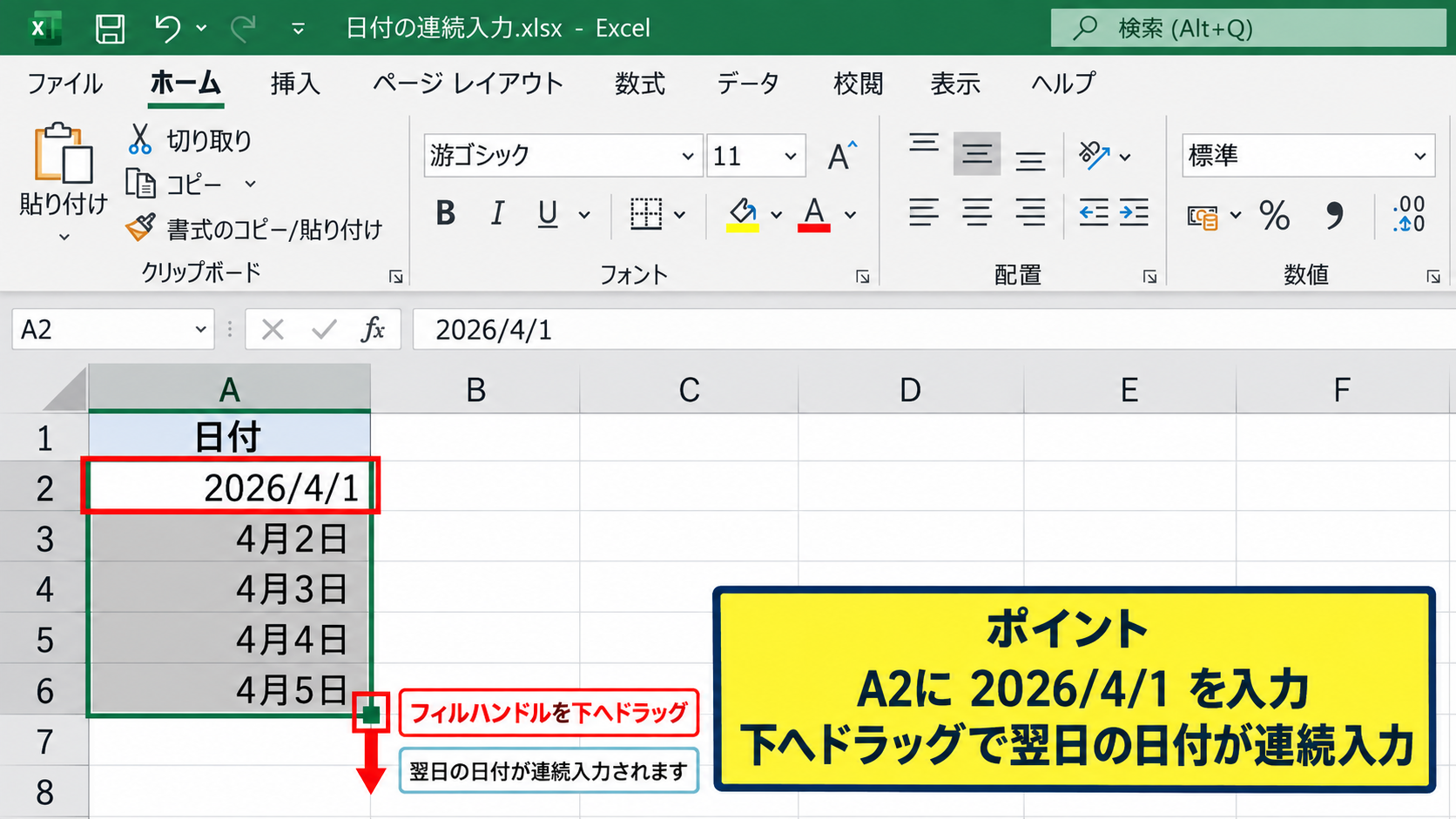Screen dimensions: 1456x819
Task: Toggle Italic formatting
Action: 497,213
